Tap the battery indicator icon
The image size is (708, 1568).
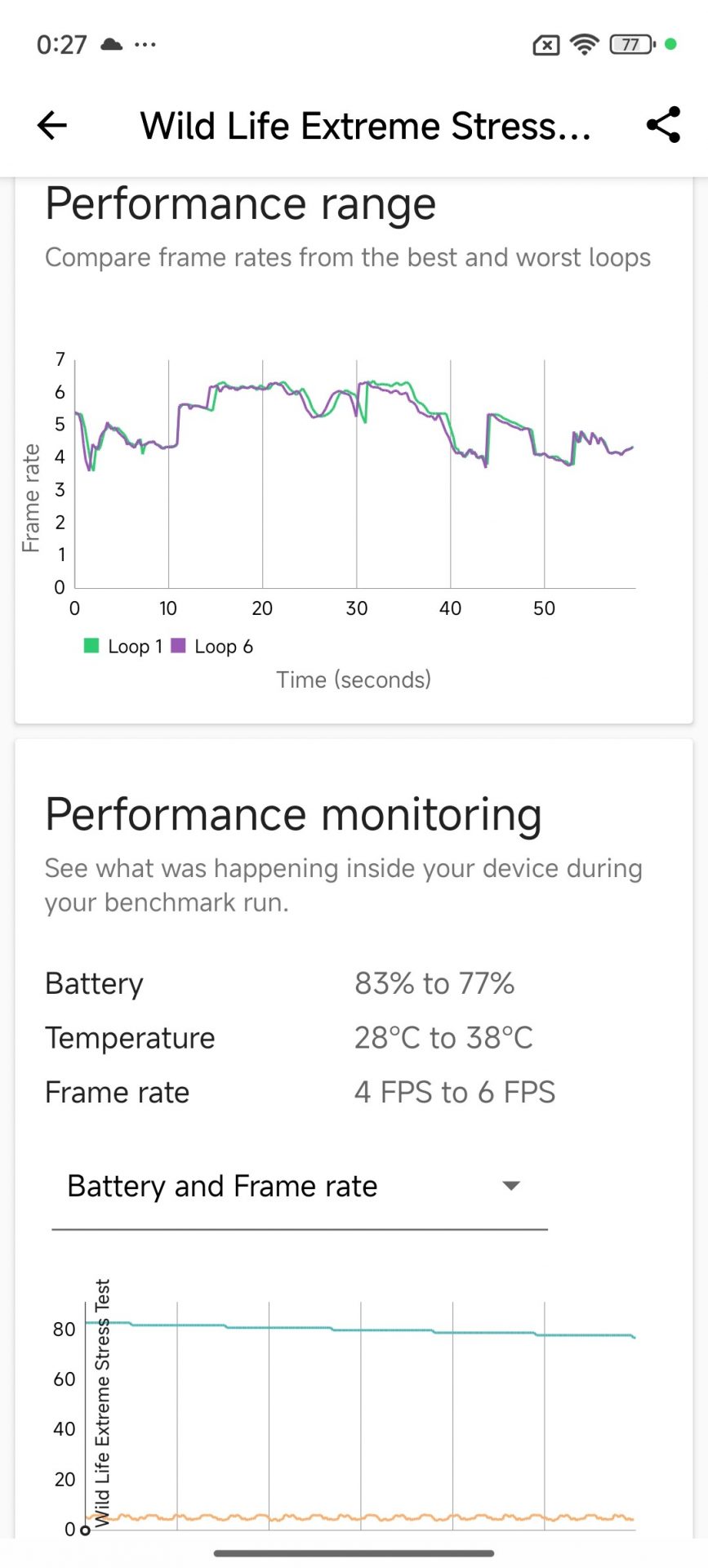632,44
